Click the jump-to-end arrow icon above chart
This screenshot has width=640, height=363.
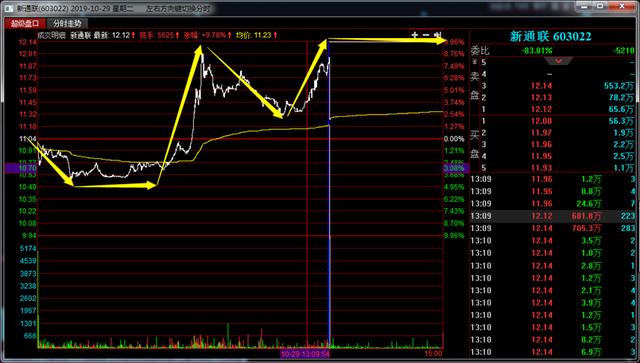click(438, 35)
